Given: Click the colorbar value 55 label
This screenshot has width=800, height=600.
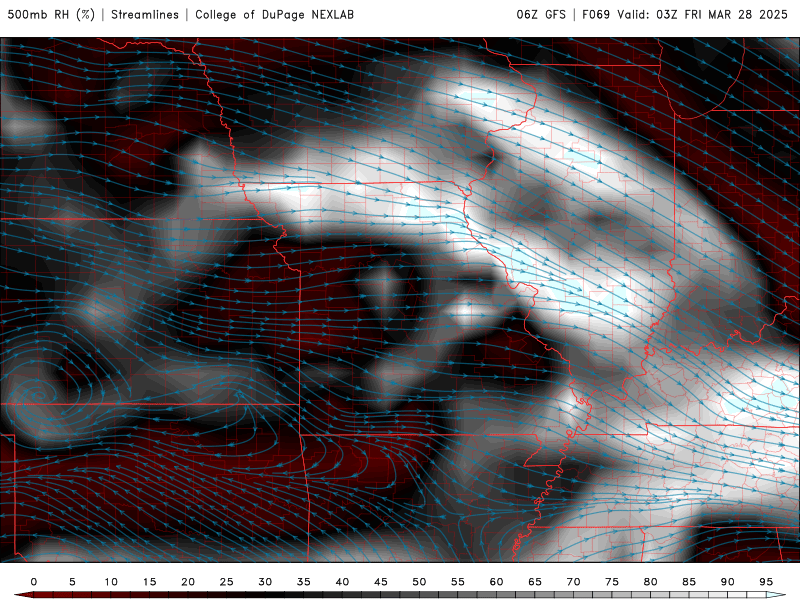Looking at the screenshot, I should [458, 582].
